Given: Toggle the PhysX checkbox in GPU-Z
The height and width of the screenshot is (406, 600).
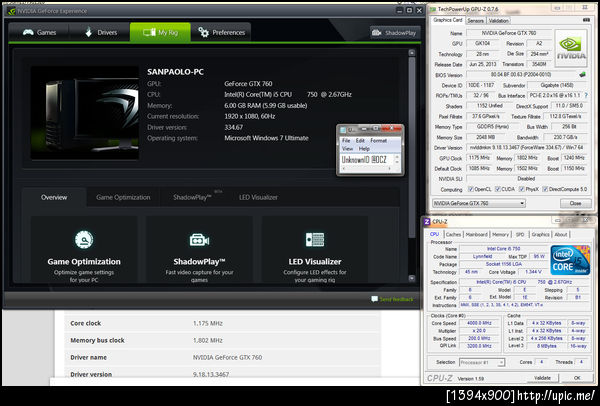Looking at the screenshot, I should (521, 189).
